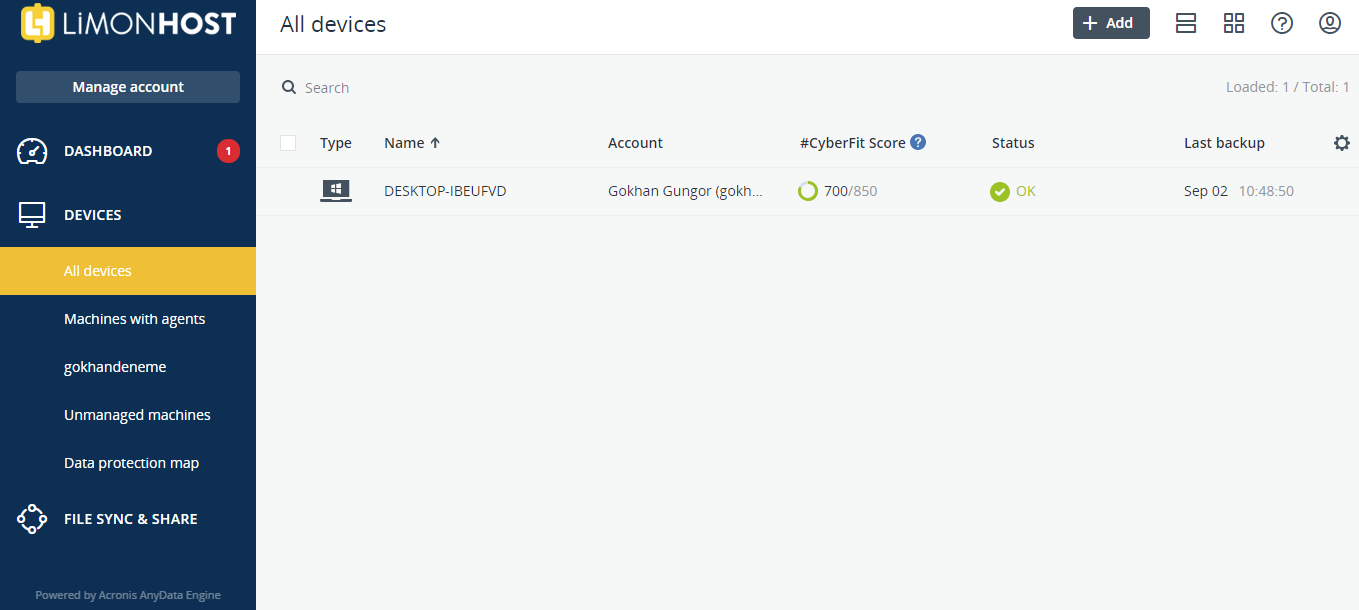Click the Windows machine type icon
The image size is (1359, 610).
(336, 191)
